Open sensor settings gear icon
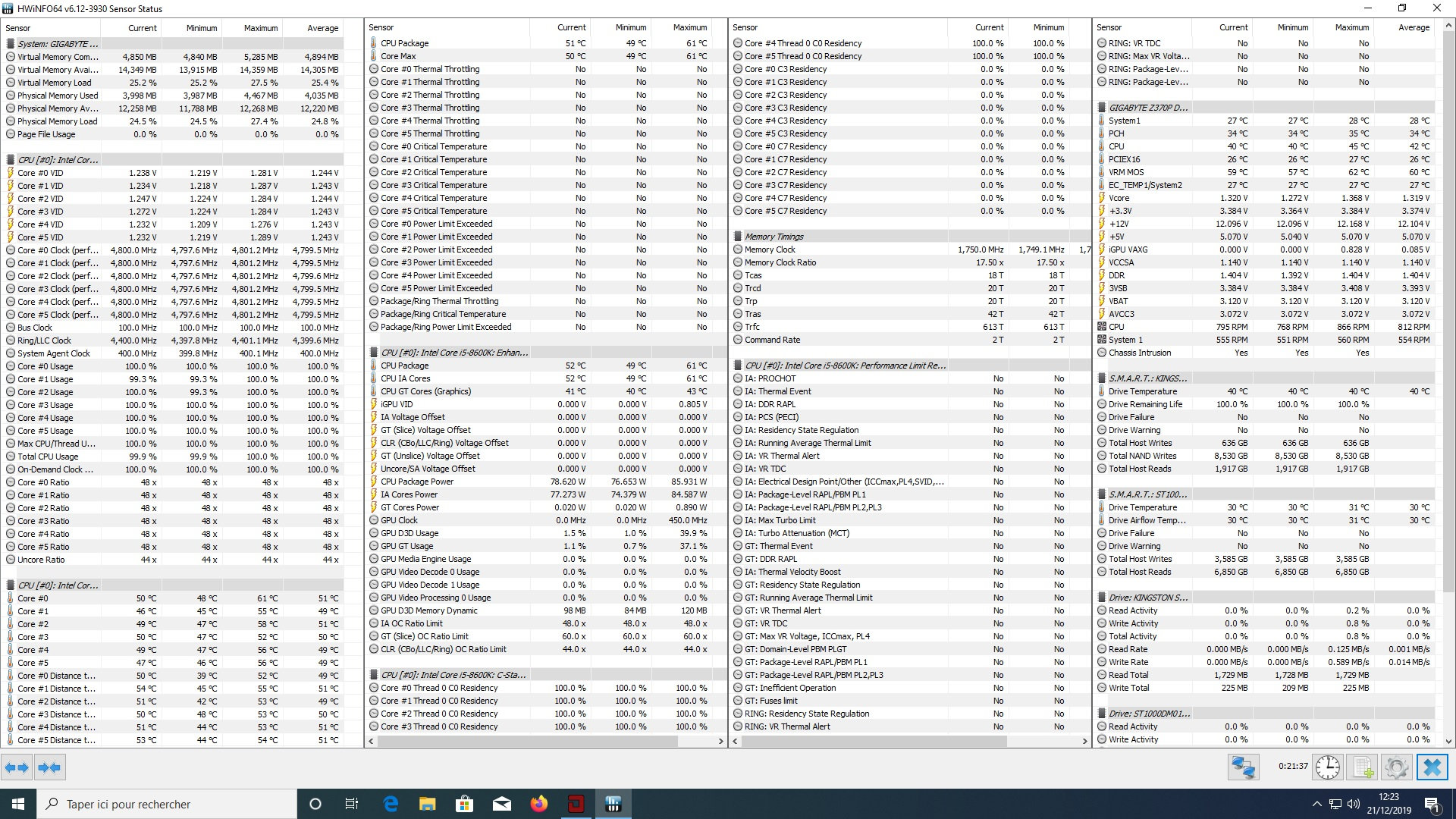The image size is (1456, 819). pos(1396,767)
